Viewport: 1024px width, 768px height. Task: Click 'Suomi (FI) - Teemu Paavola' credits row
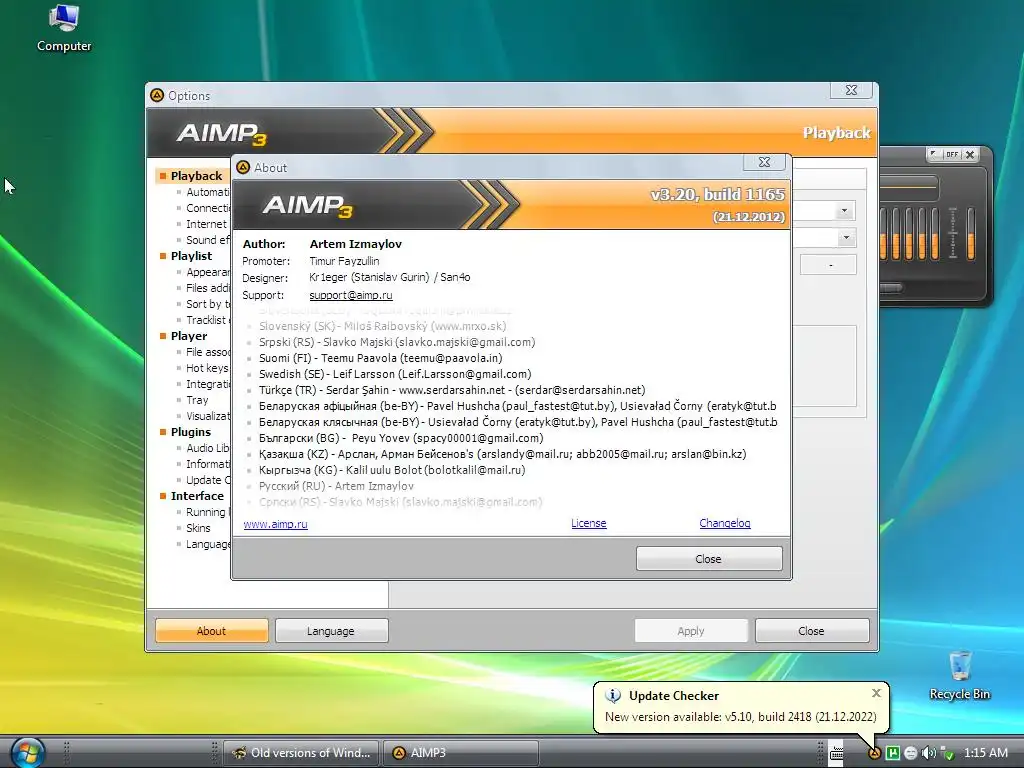(380, 358)
